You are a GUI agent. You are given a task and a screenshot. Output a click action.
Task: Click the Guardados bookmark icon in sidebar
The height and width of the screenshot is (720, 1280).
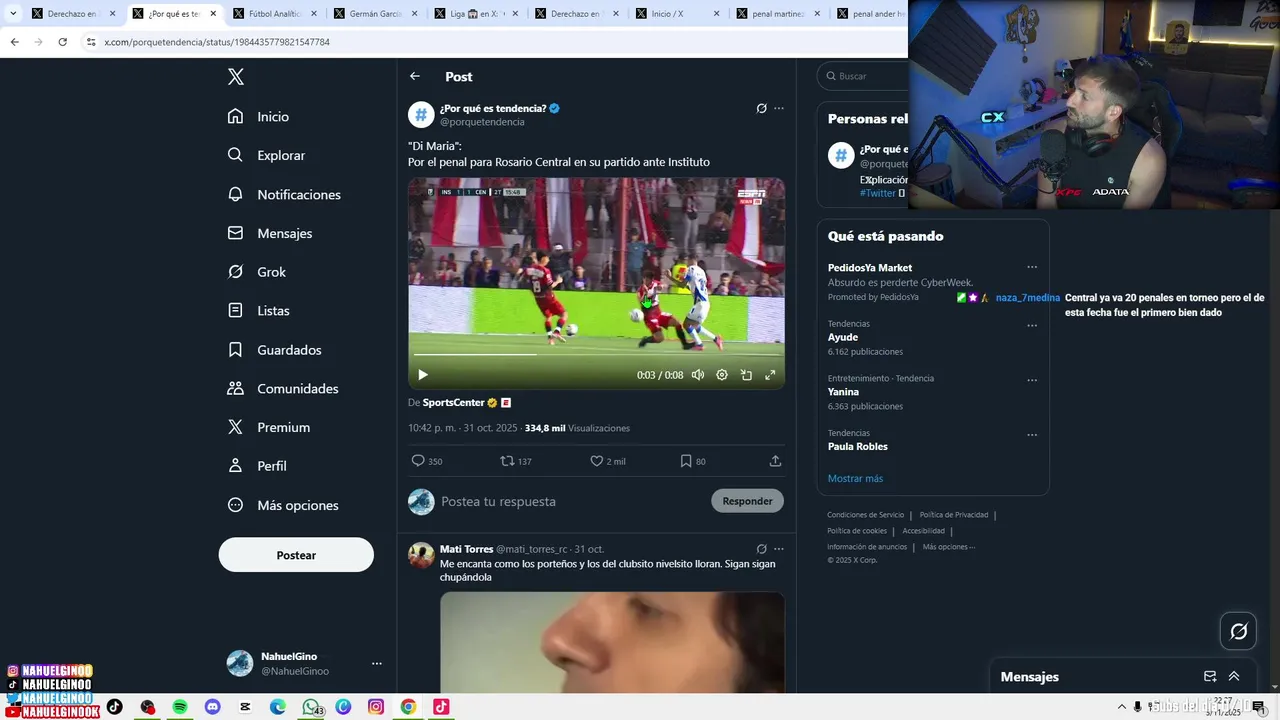[x=235, y=350]
